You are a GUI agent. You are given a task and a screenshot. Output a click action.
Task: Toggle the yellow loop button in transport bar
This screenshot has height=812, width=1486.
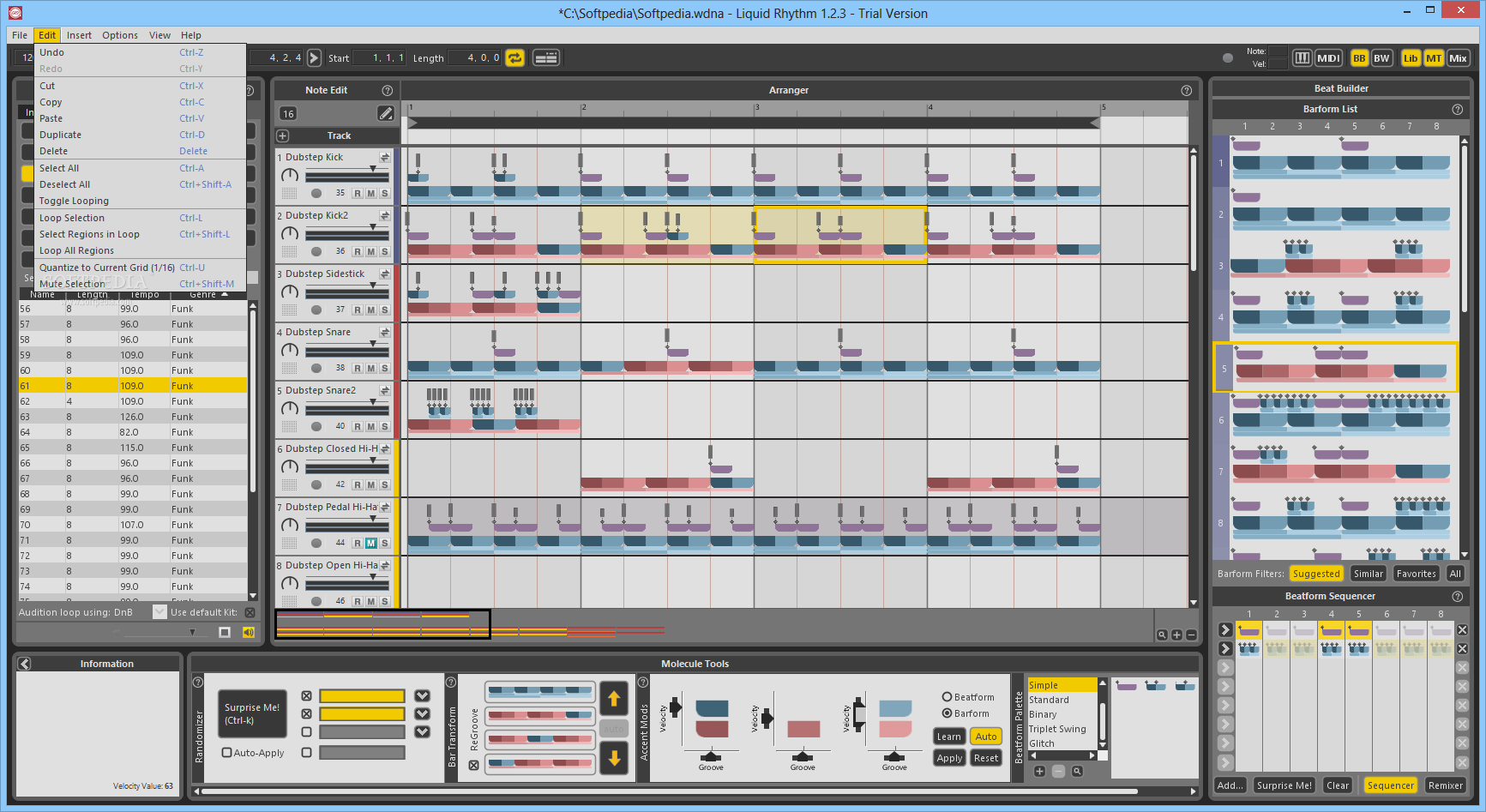(x=514, y=57)
